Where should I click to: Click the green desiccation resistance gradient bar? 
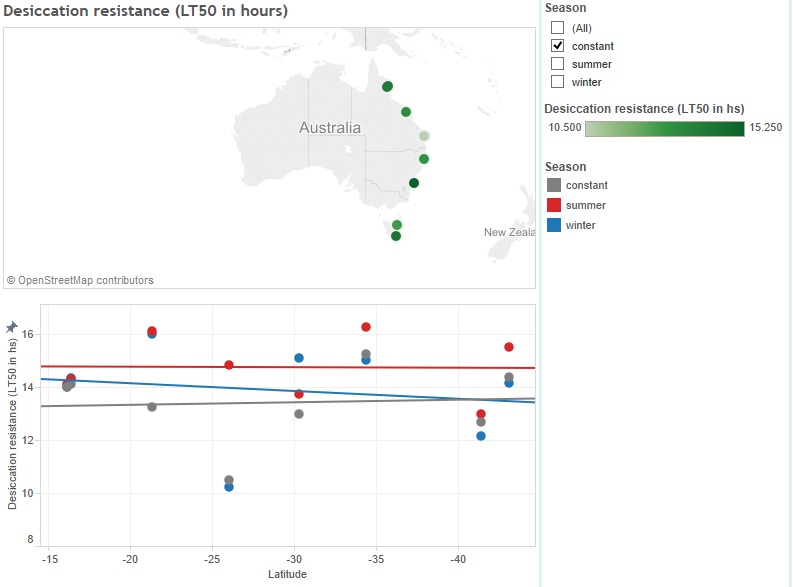pyautogui.click(x=664, y=128)
